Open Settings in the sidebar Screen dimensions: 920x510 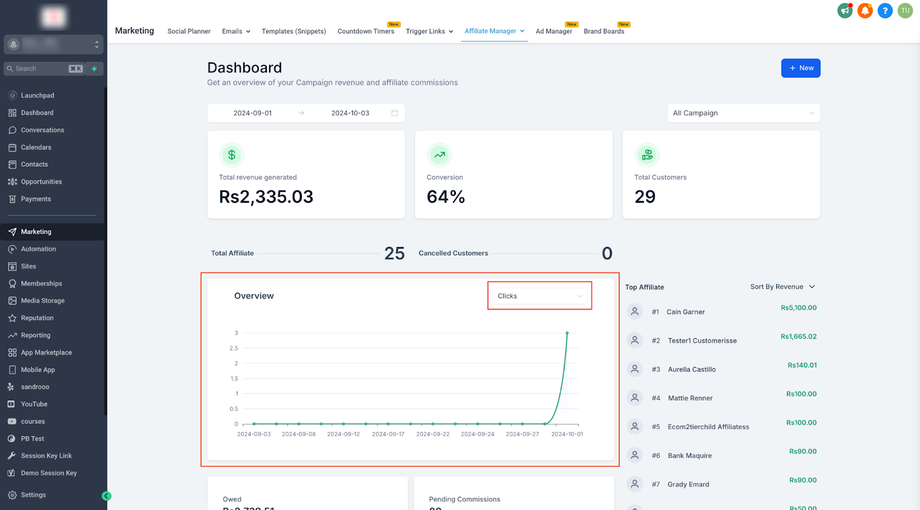click(33, 495)
